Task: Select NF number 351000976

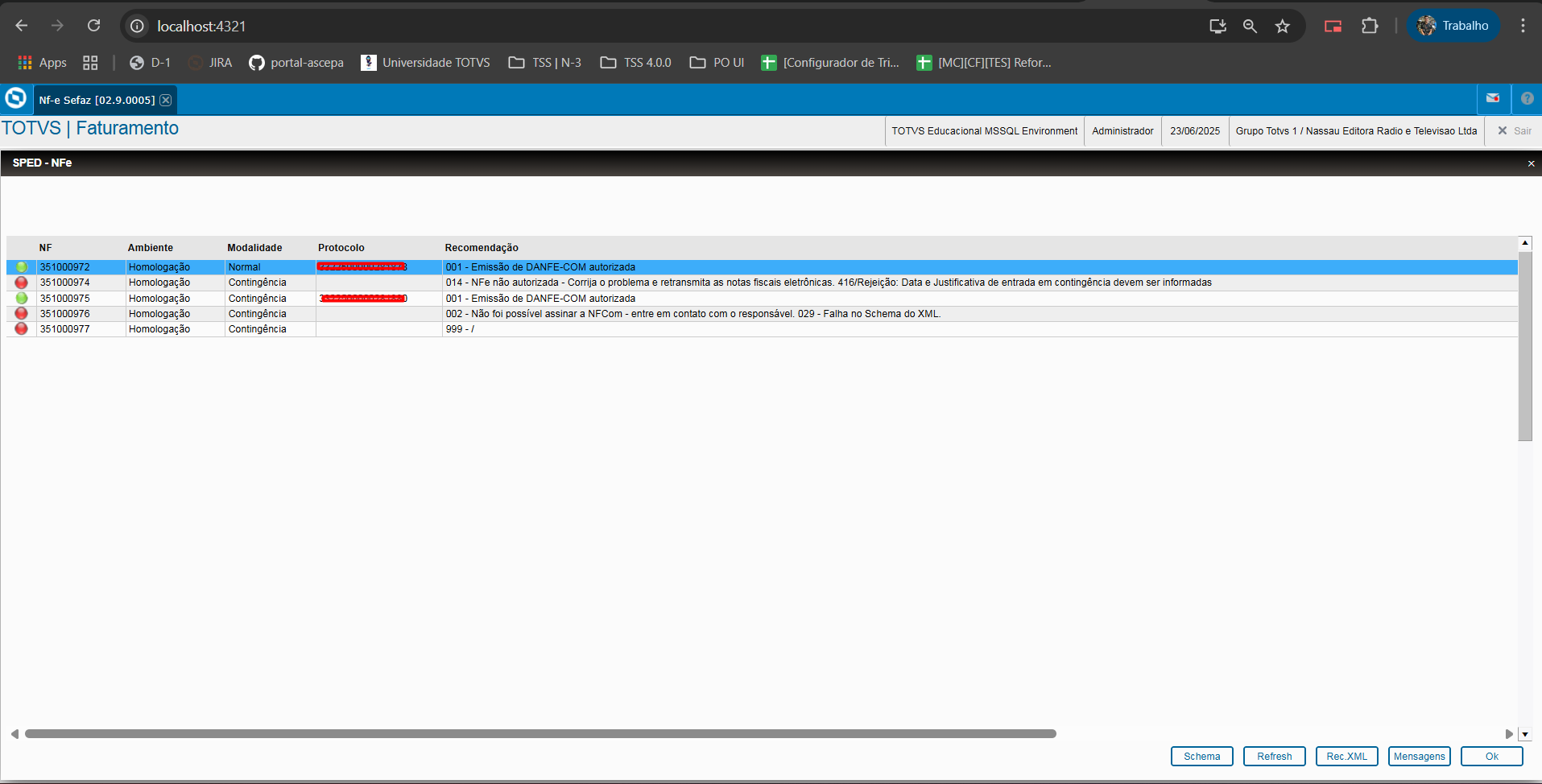Action: pos(65,314)
